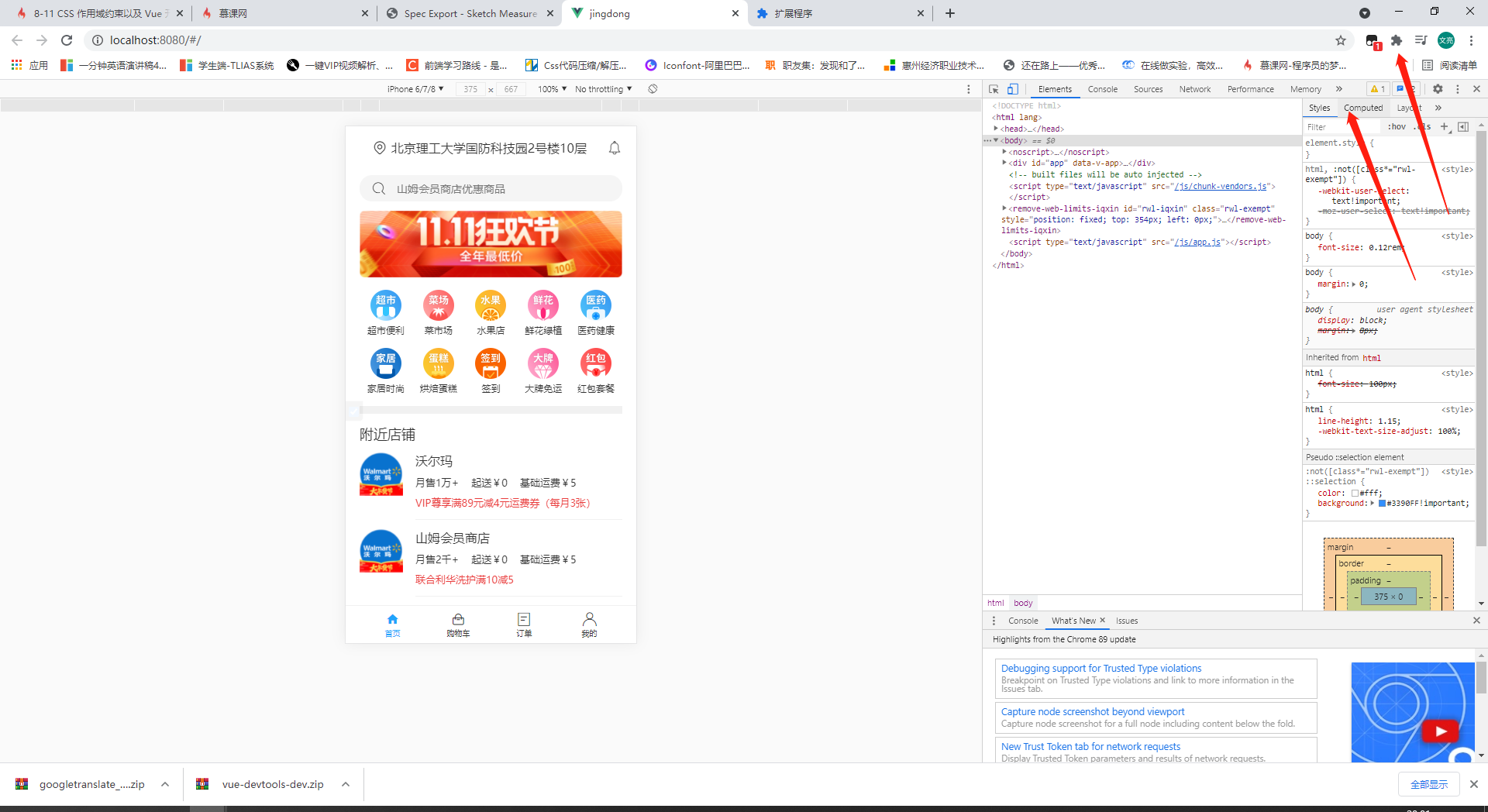This screenshot has height=812, width=1488.
Task: Click the 全部显示 show all downloads button
Action: coord(1428,784)
